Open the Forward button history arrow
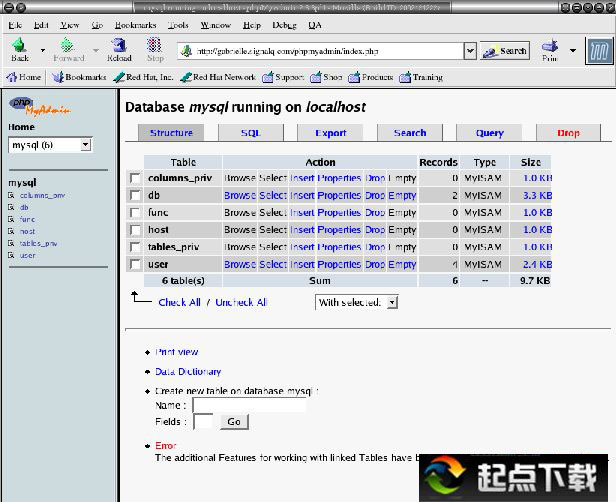The width and height of the screenshot is (616, 502). [96, 50]
